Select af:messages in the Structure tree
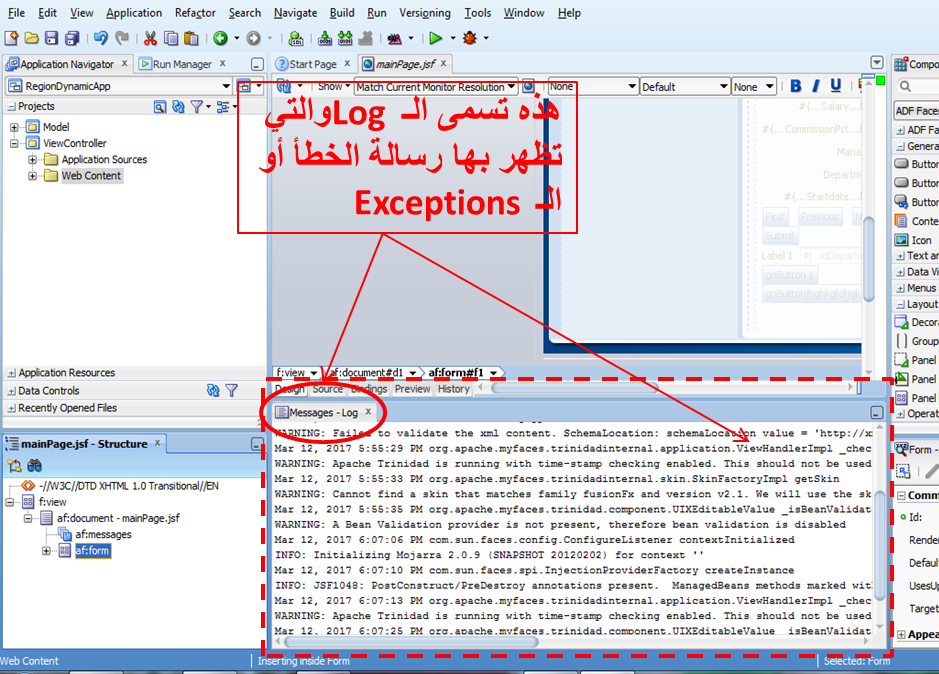 click(x=102, y=535)
